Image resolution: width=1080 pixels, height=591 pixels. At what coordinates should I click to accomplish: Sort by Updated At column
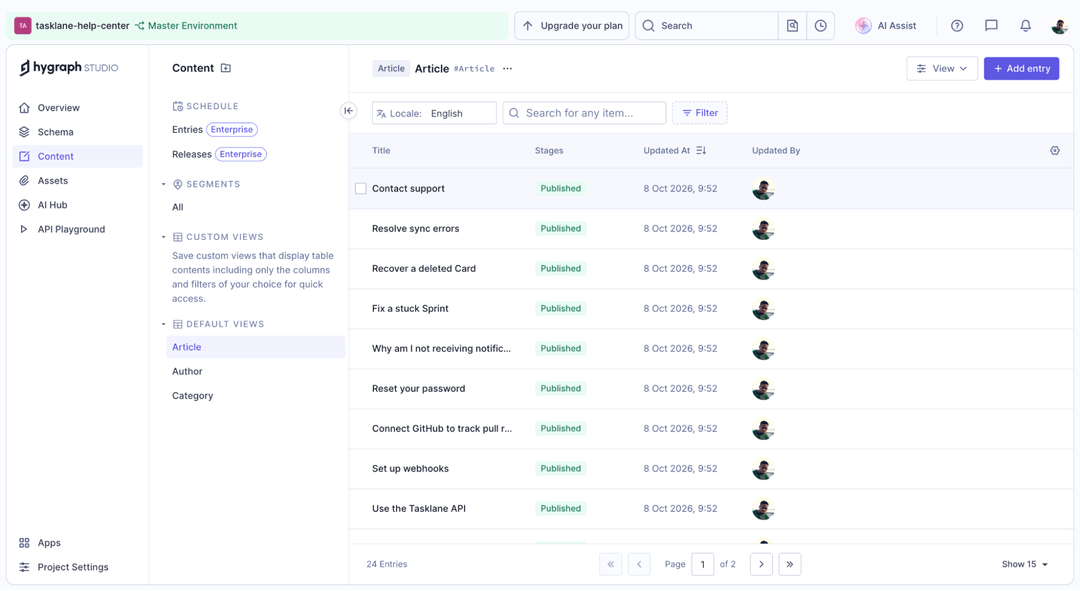(674, 150)
